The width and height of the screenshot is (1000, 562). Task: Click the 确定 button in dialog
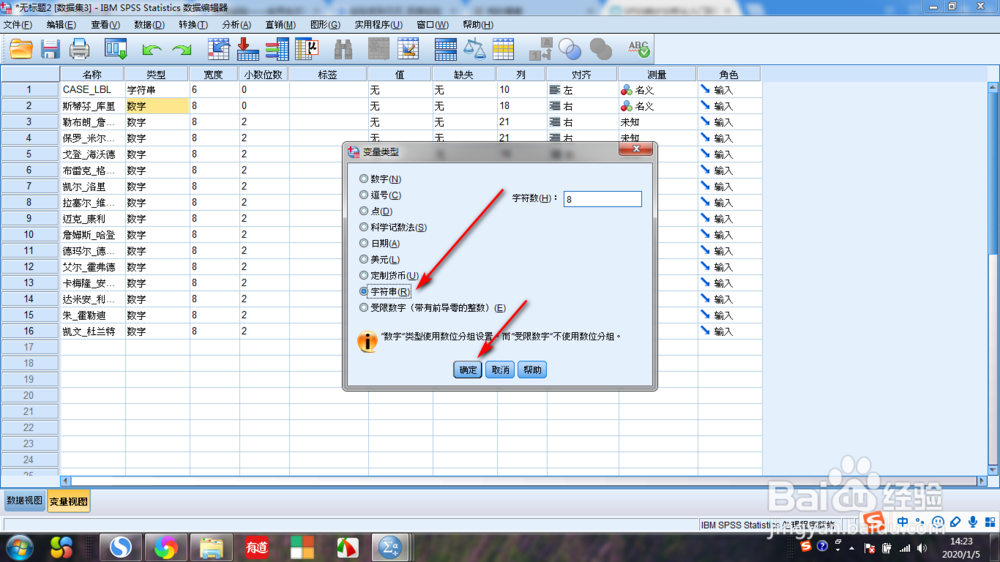coord(467,370)
